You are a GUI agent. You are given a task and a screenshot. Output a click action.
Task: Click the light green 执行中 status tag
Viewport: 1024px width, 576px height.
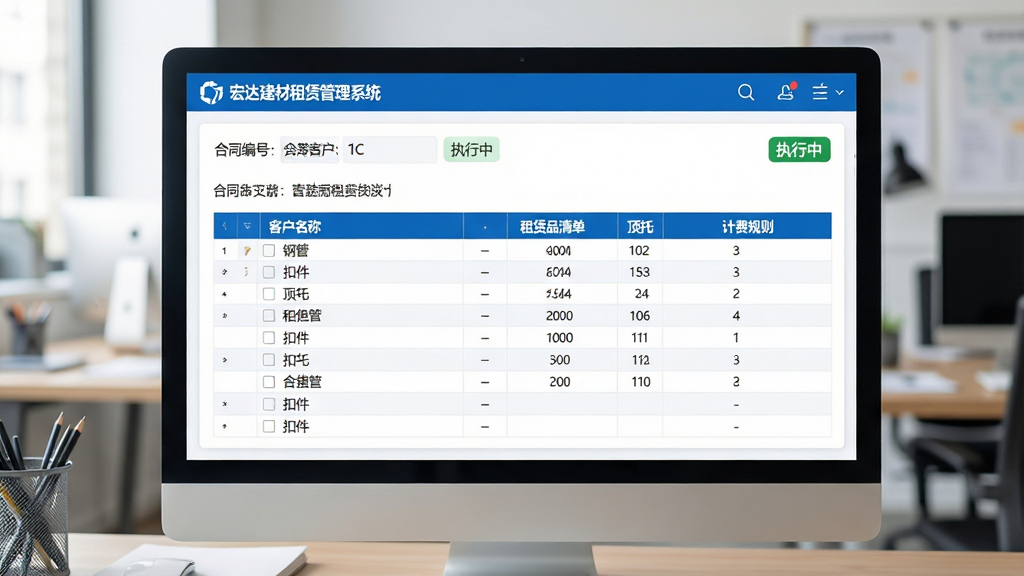[x=472, y=150]
